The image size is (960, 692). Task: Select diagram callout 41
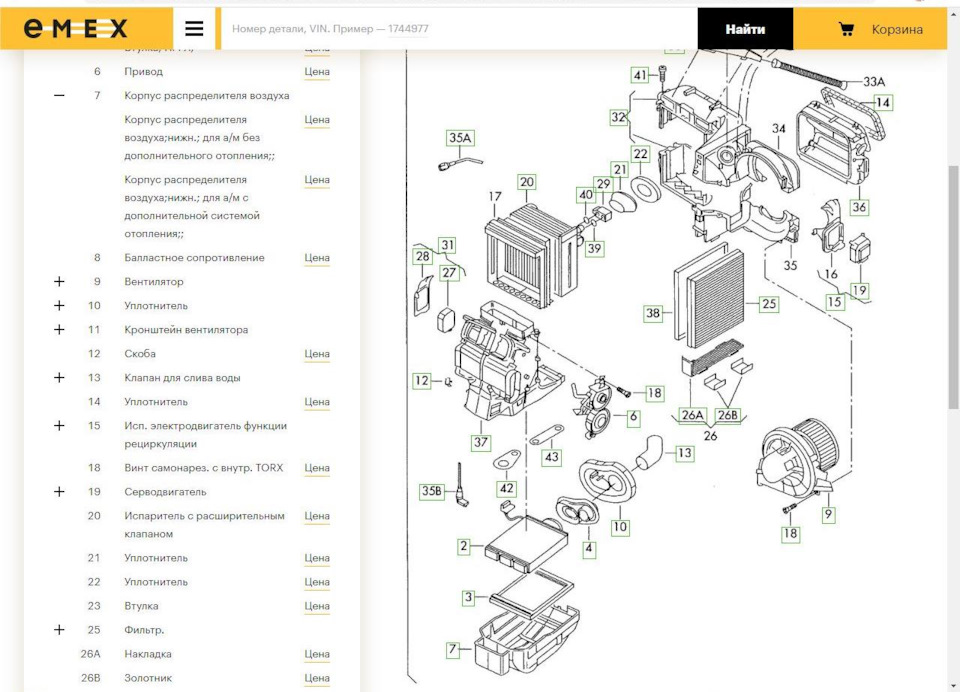point(640,75)
